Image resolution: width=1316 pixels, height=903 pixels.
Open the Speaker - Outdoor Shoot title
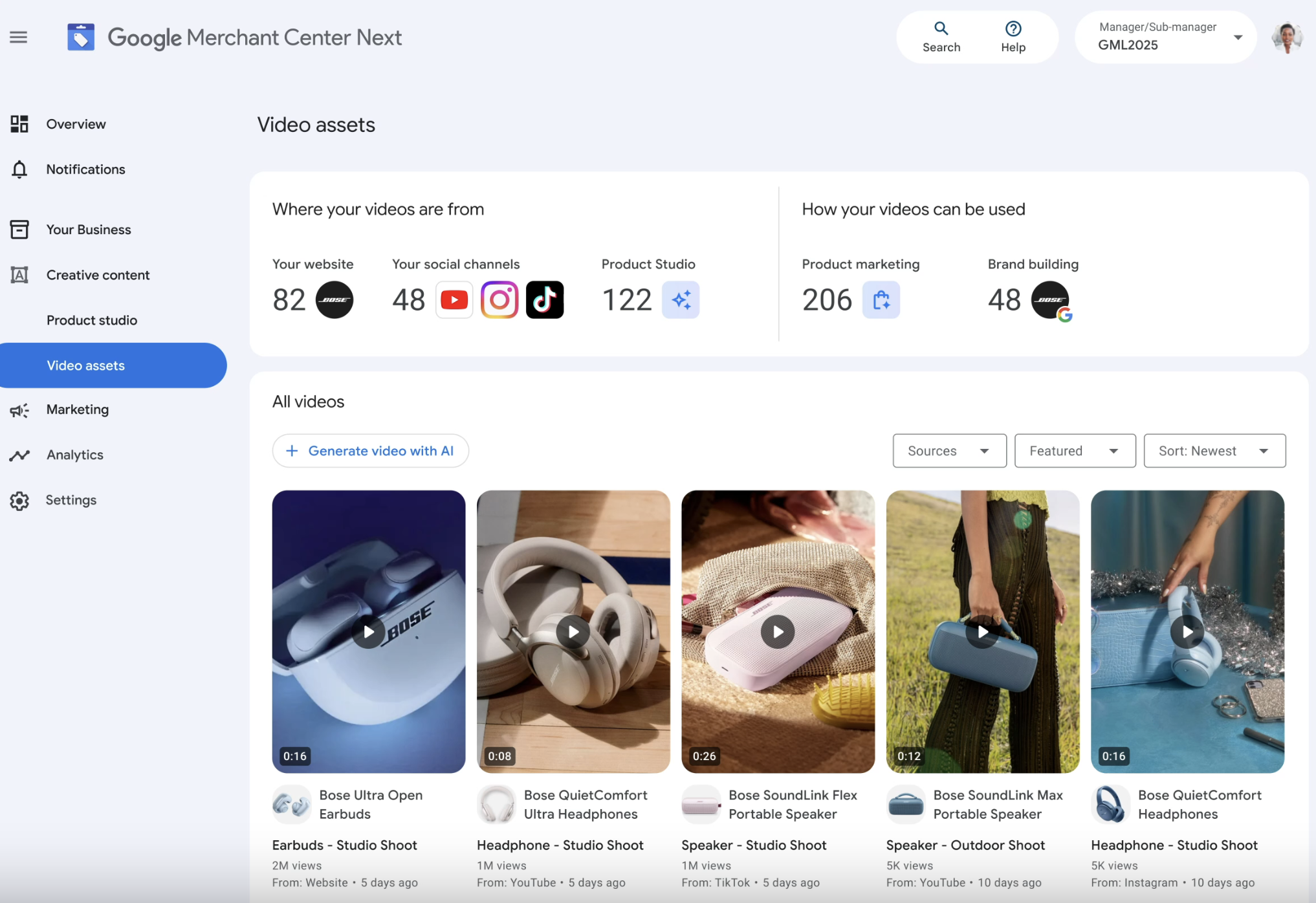(965, 845)
